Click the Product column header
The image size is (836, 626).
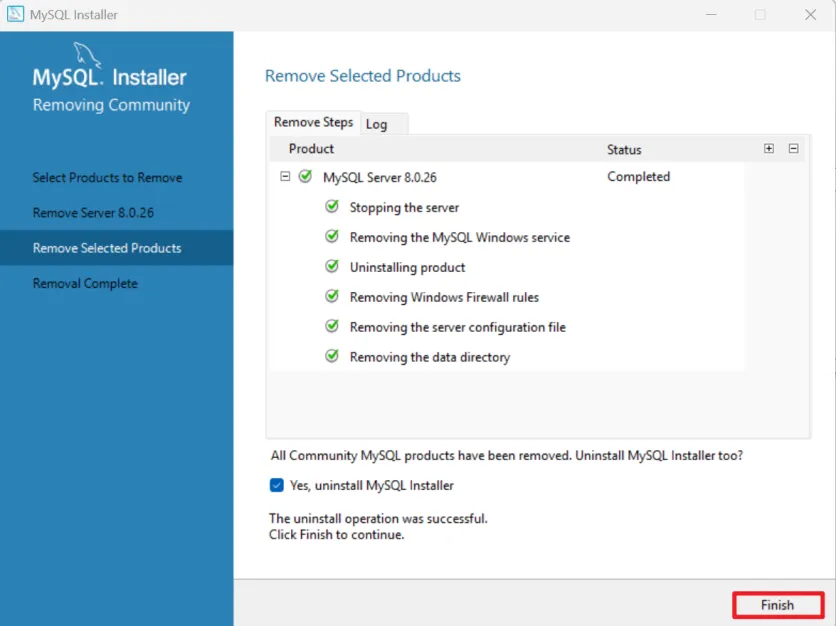coord(311,149)
